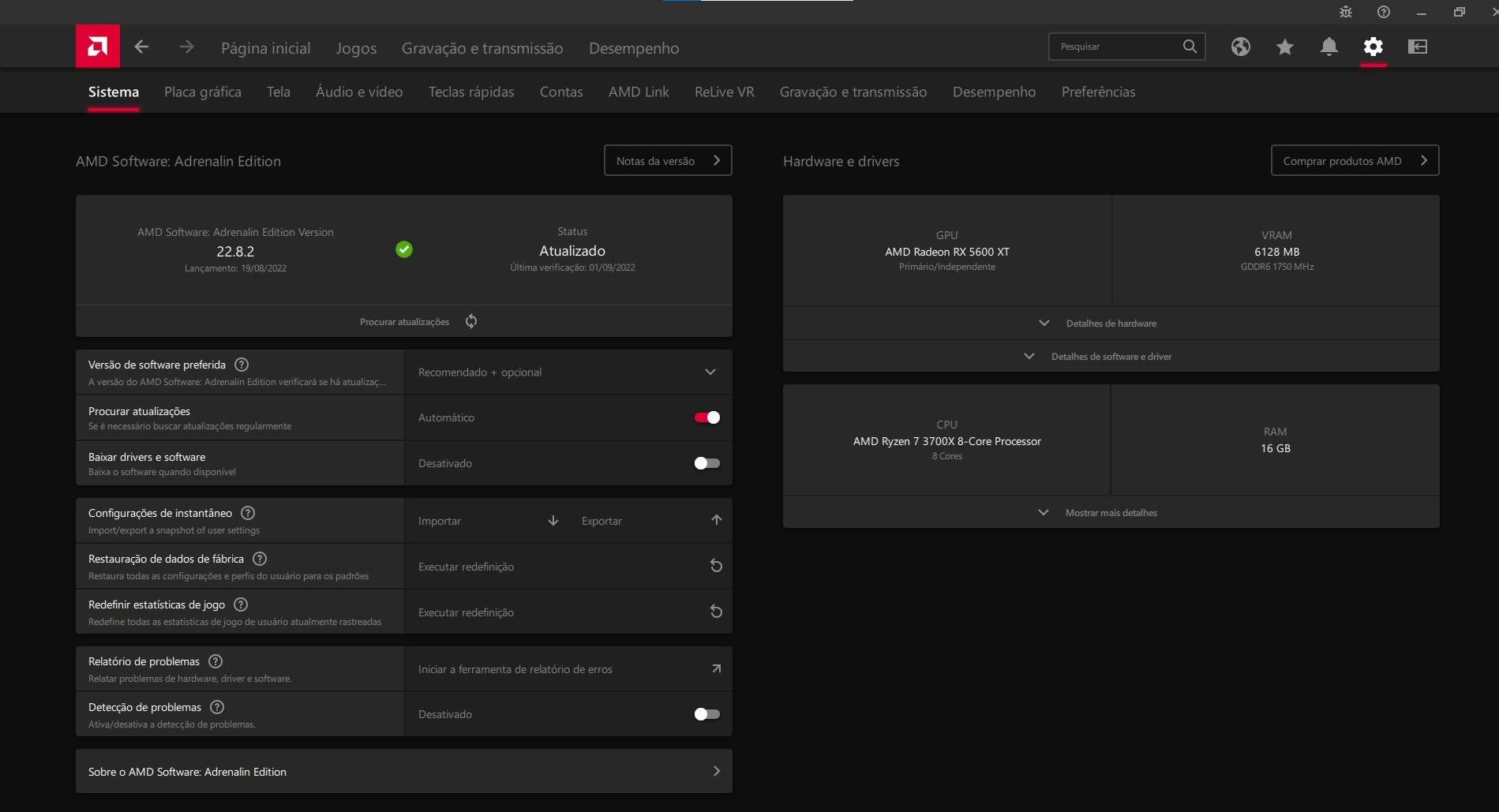
Task: Open favorites star icon
Action: click(x=1285, y=47)
